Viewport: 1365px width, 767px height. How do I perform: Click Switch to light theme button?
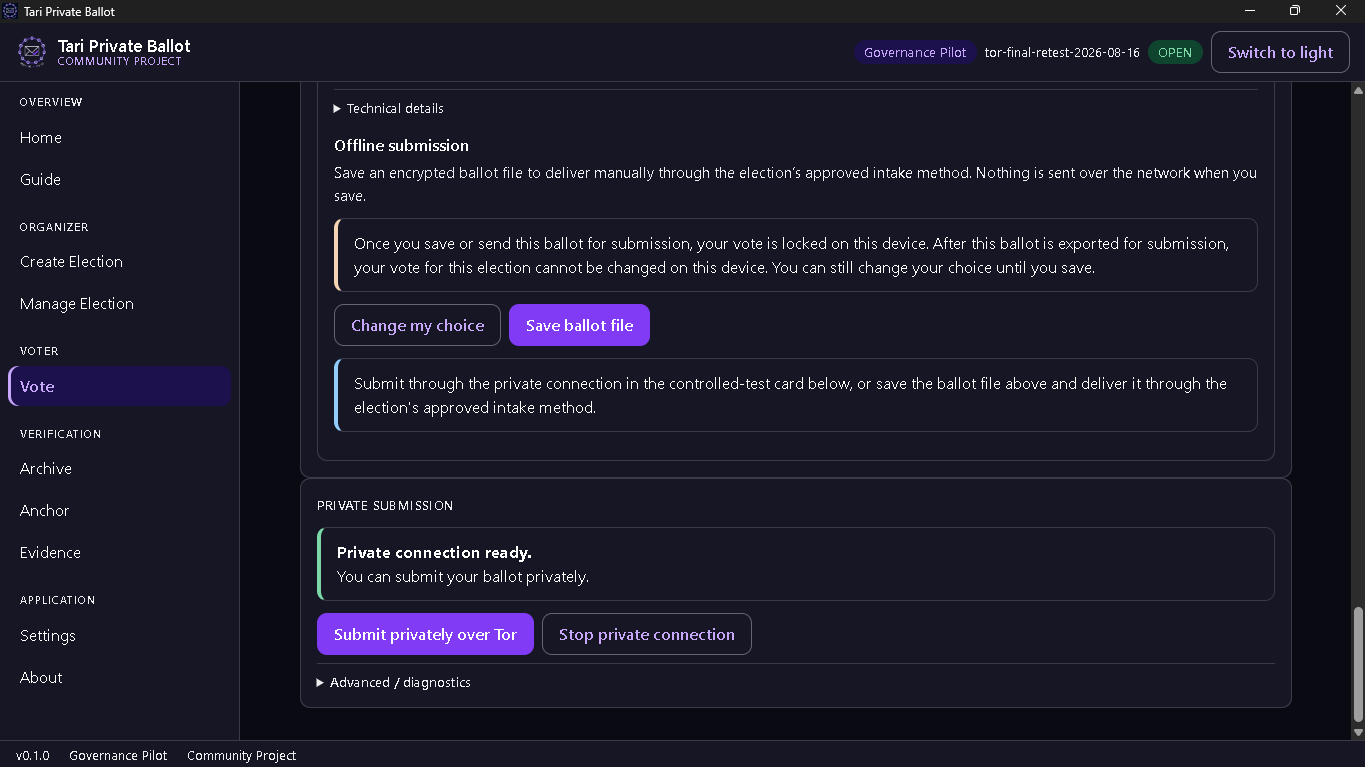[x=1280, y=53]
